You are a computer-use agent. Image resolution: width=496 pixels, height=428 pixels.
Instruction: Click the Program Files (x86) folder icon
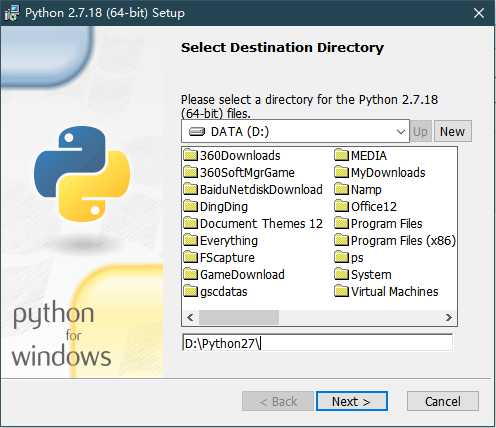(x=342, y=240)
